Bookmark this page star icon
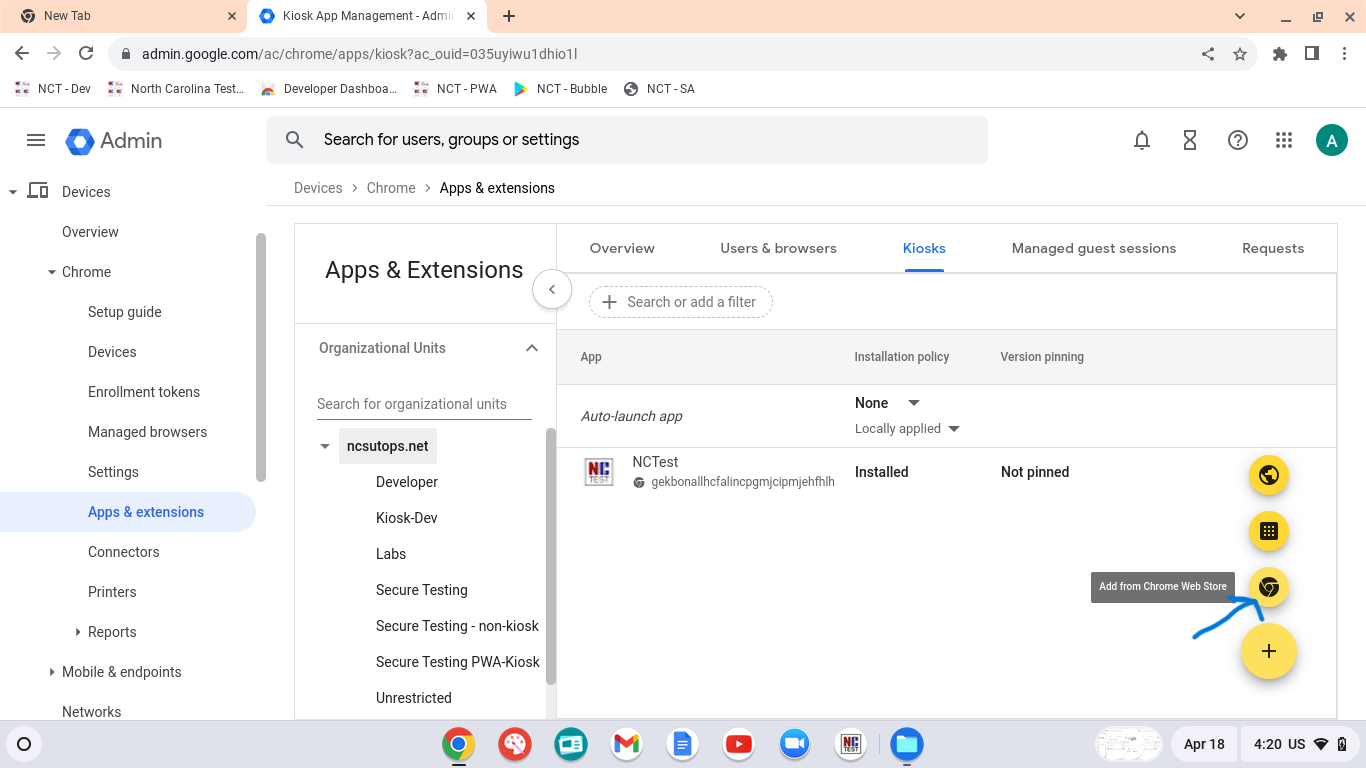Viewport: 1366px width, 768px height. click(x=1240, y=54)
